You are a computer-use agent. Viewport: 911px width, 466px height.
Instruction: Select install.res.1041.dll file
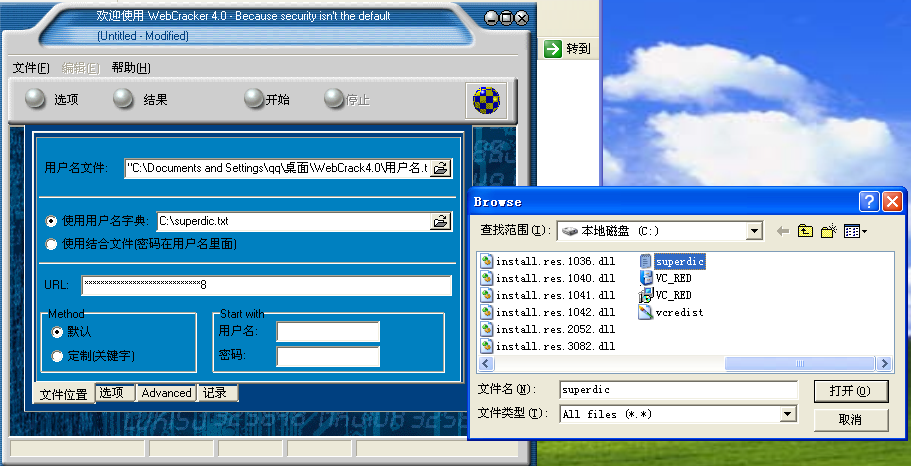[x=548, y=295]
